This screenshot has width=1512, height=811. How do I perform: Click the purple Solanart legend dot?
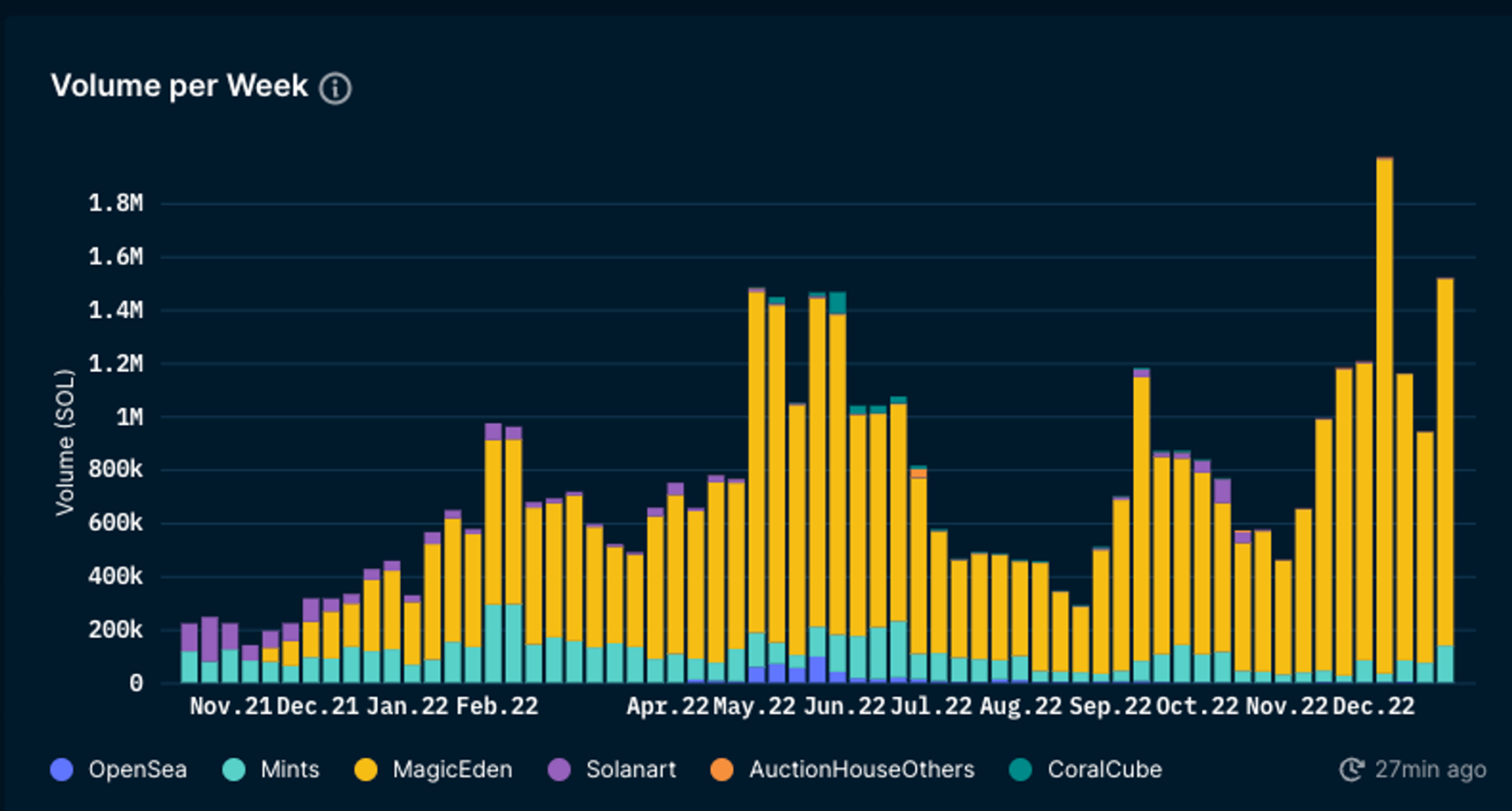[559, 769]
